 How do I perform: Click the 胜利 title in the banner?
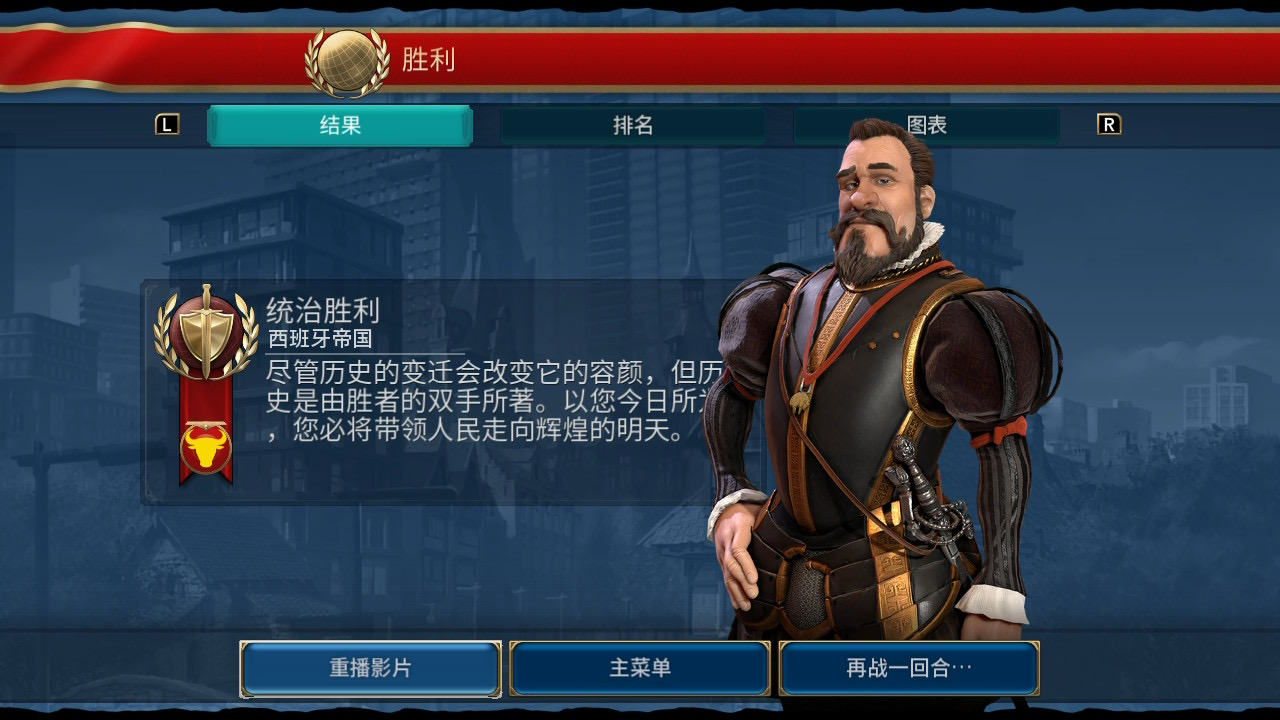(x=428, y=59)
